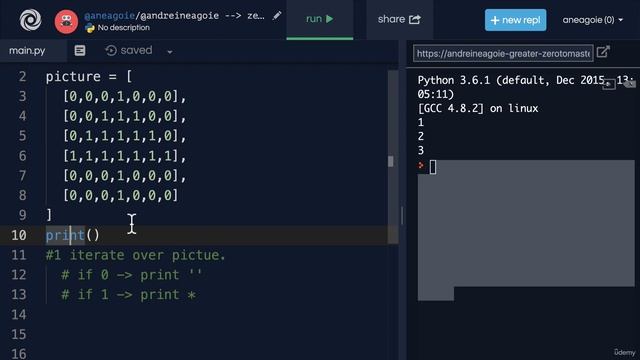This screenshot has width=640, height=360.
Task: Open output in new window icon
Action: point(603,52)
